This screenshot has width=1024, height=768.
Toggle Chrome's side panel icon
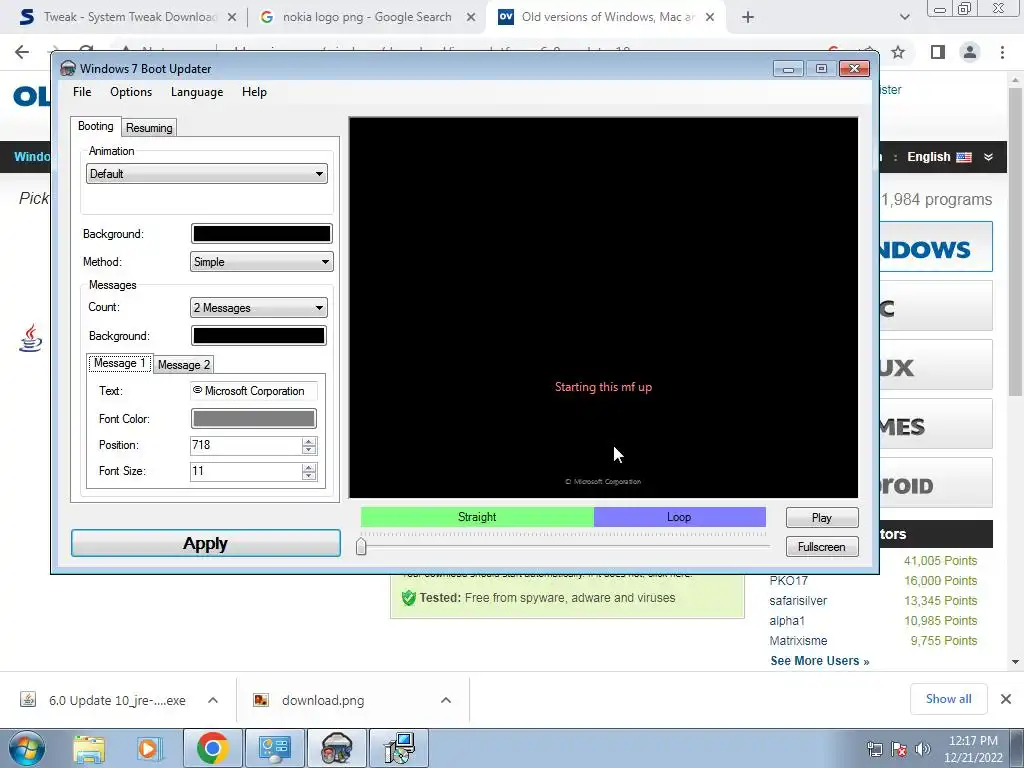938,52
